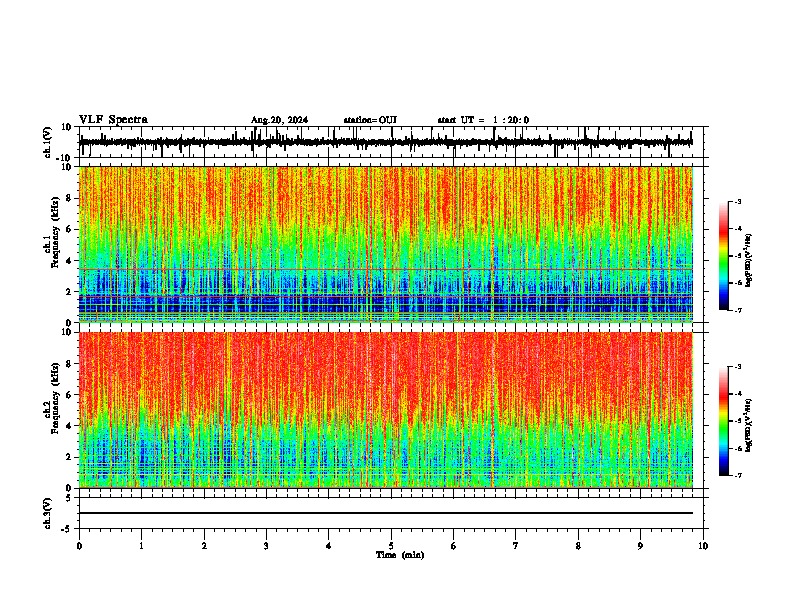The height and width of the screenshot is (612, 792).
Task: Click the "9" tick on the time axis
Action: pos(640,546)
